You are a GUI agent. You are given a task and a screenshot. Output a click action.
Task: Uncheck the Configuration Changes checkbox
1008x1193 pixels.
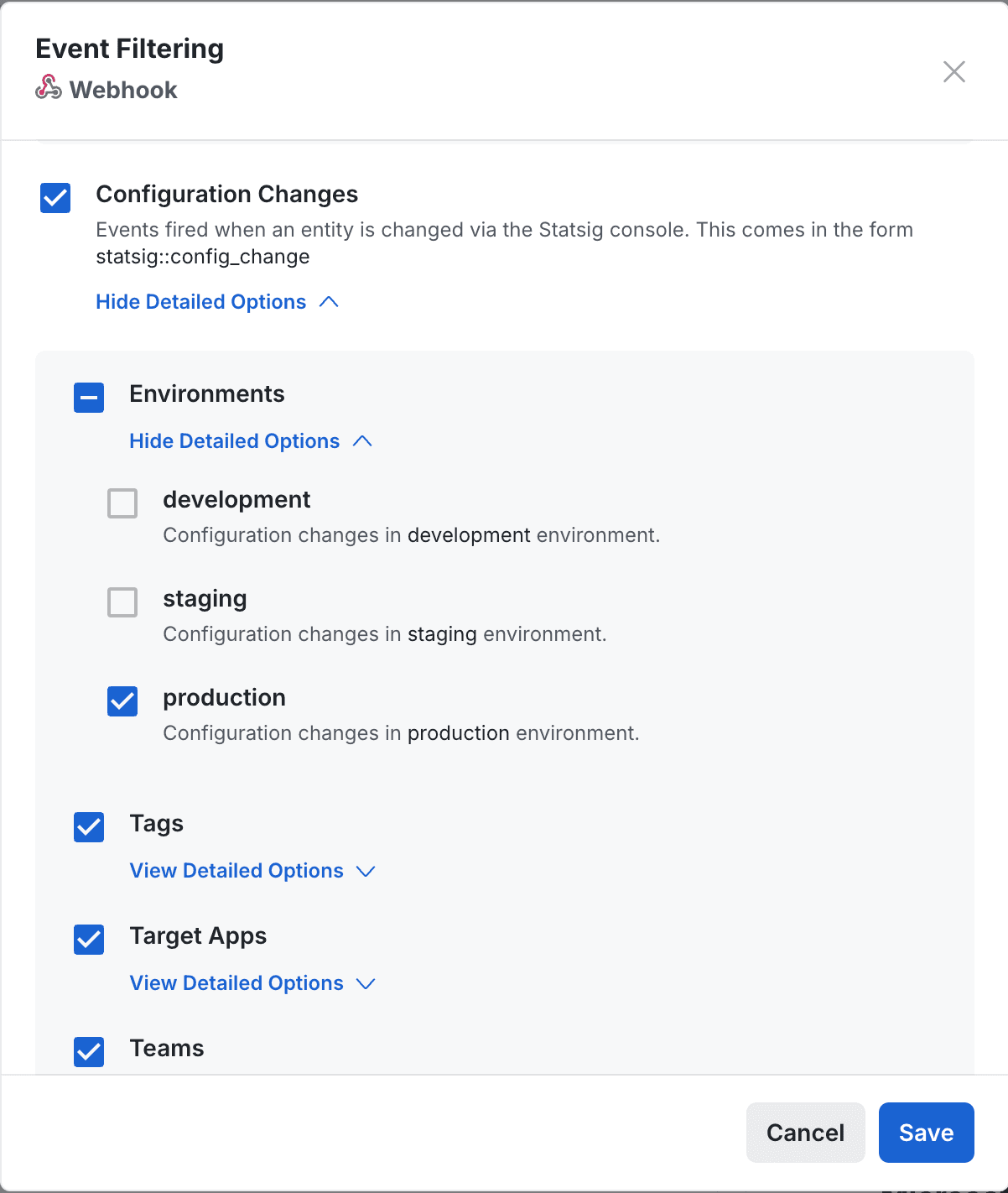pos(55,199)
